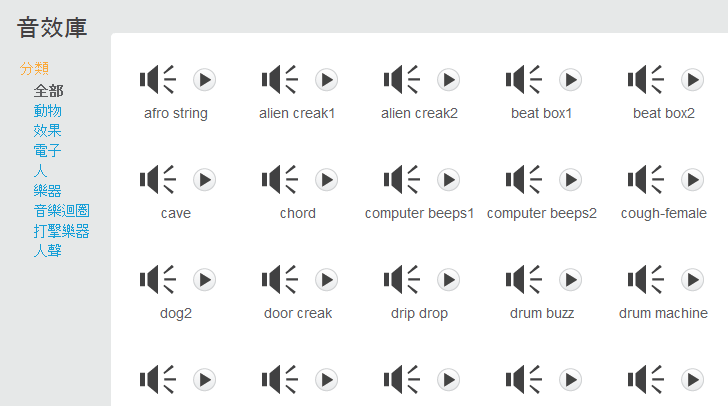728x406 pixels.
Task: Choose the beat box1 speaker icon
Action: 523,79
